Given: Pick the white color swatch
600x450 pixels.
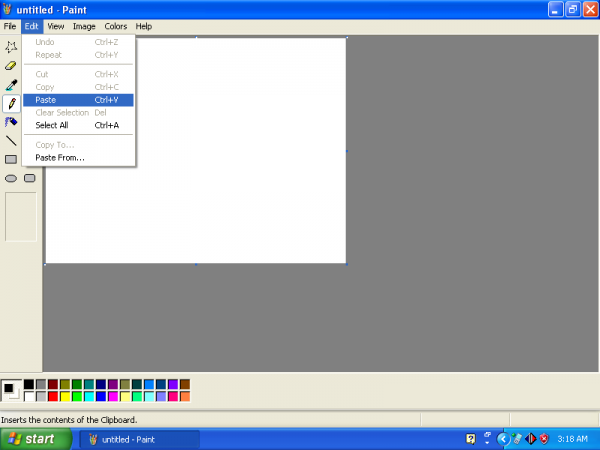Looking at the screenshot, I should point(29,396).
